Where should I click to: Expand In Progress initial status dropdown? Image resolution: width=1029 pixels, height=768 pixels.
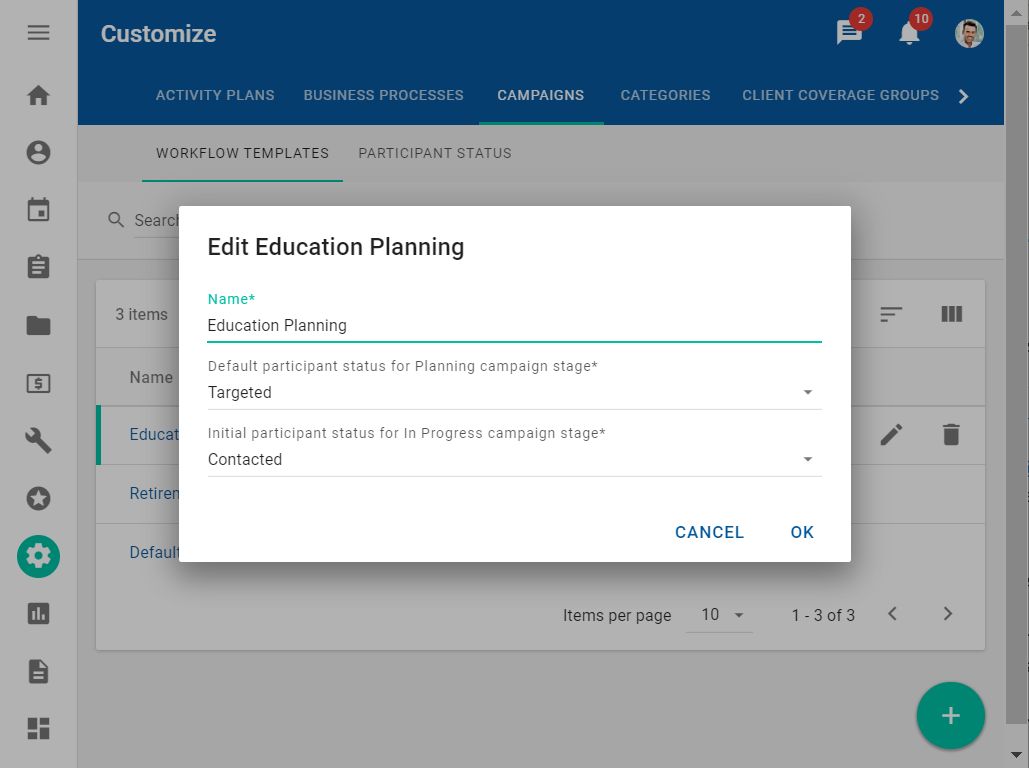coord(514,460)
